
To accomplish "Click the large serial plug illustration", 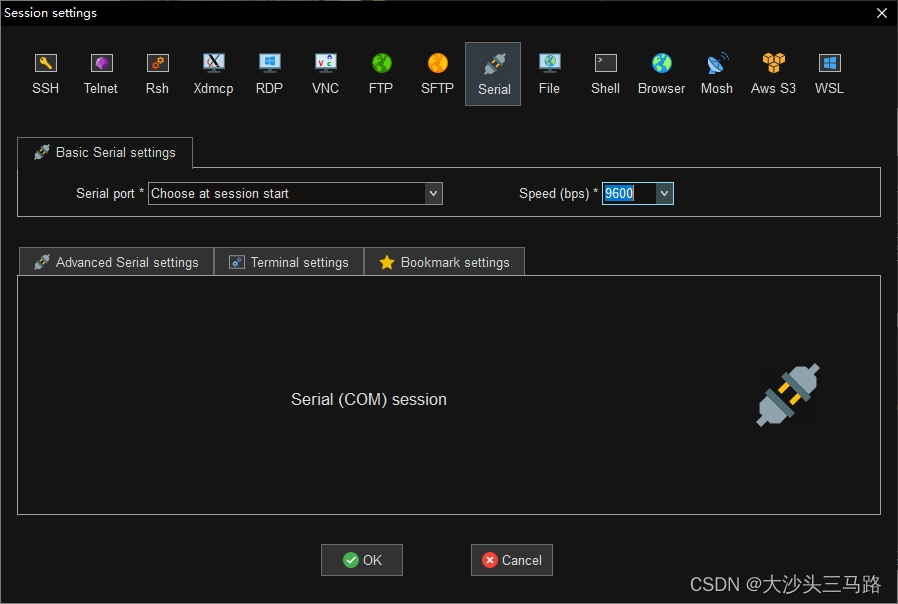I will pyautogui.click(x=788, y=395).
